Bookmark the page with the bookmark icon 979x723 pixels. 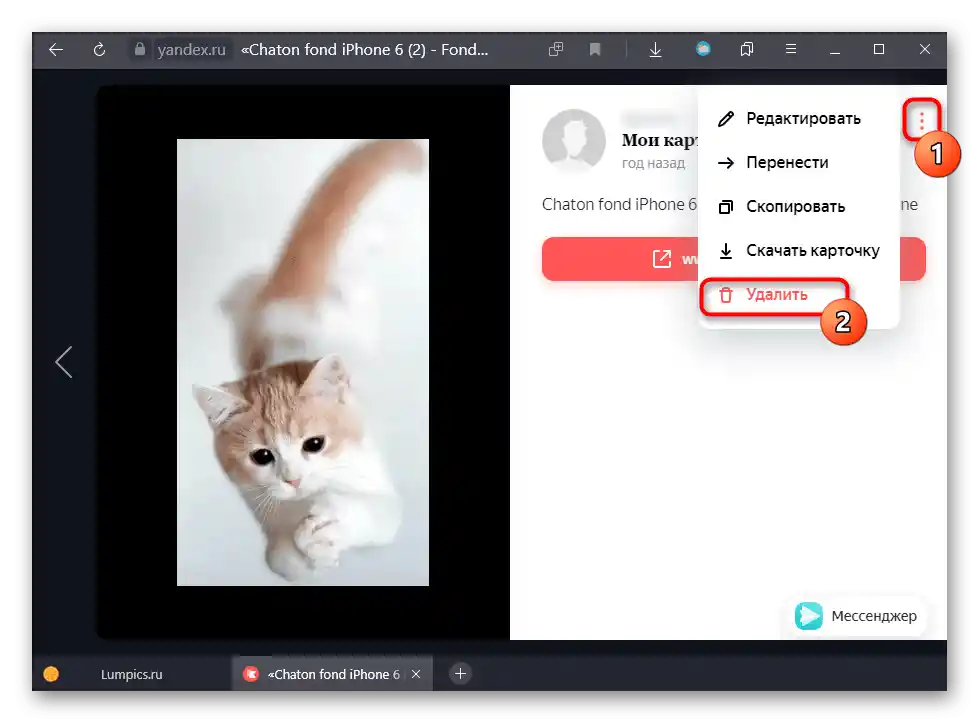pyautogui.click(x=595, y=49)
